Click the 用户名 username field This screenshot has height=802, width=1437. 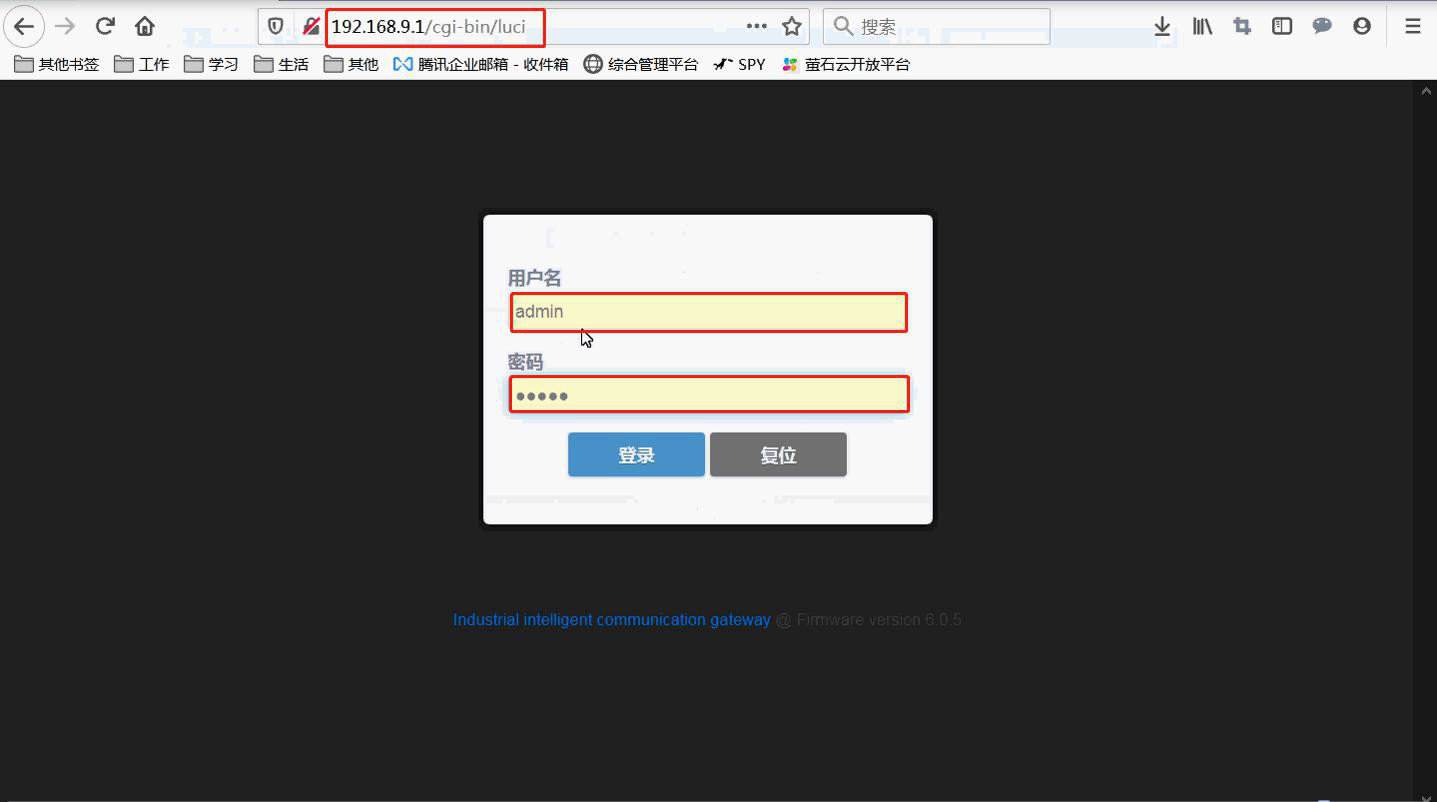pyautogui.click(x=708, y=312)
